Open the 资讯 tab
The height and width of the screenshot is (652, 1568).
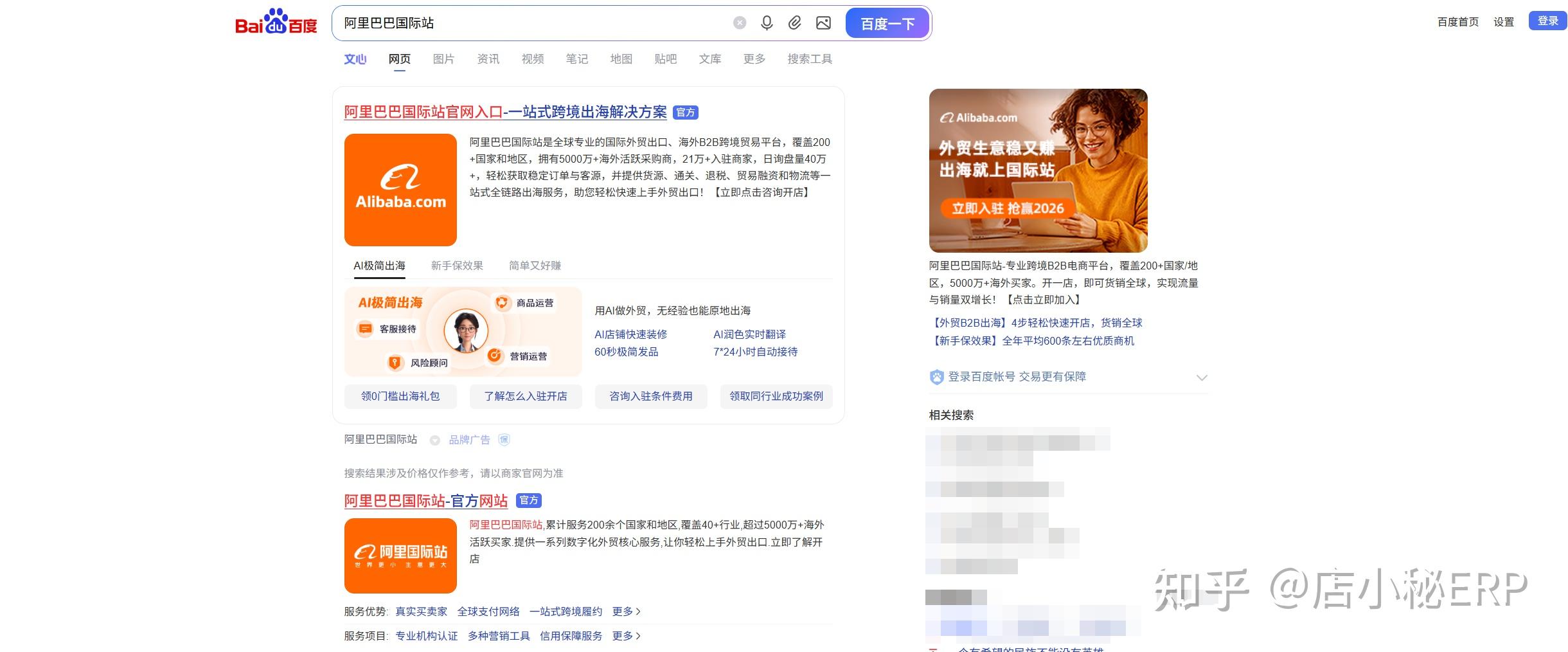pos(488,59)
